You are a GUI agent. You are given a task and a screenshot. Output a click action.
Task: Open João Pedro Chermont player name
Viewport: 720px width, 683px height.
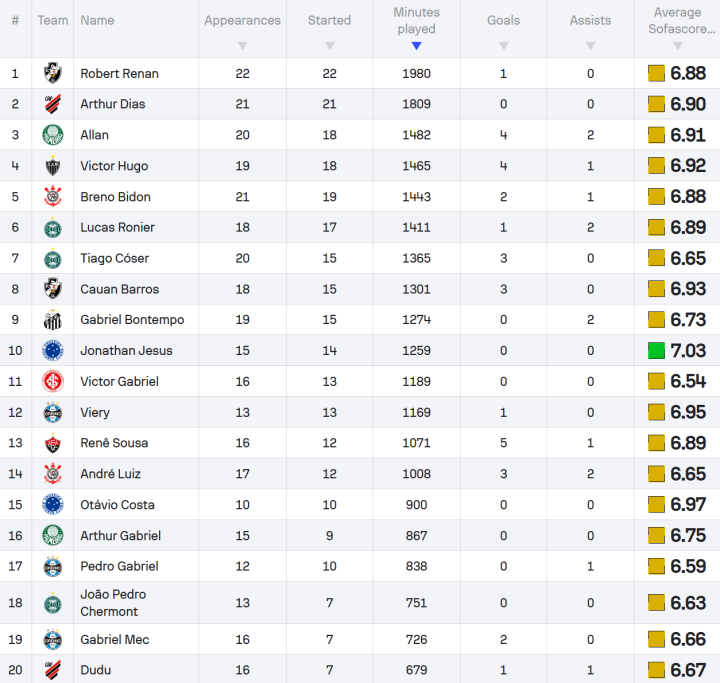tap(113, 603)
